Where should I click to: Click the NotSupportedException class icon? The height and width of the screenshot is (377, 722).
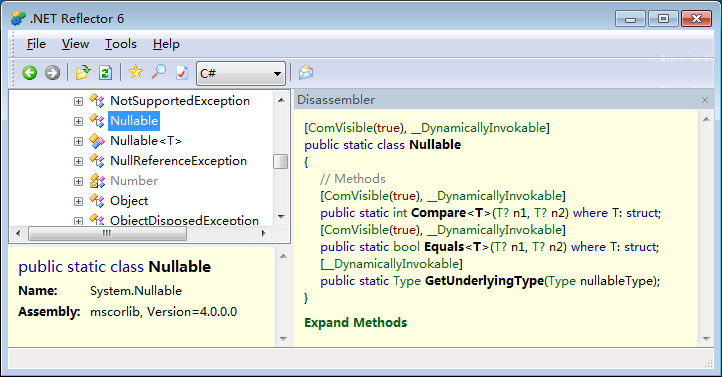coord(97,100)
